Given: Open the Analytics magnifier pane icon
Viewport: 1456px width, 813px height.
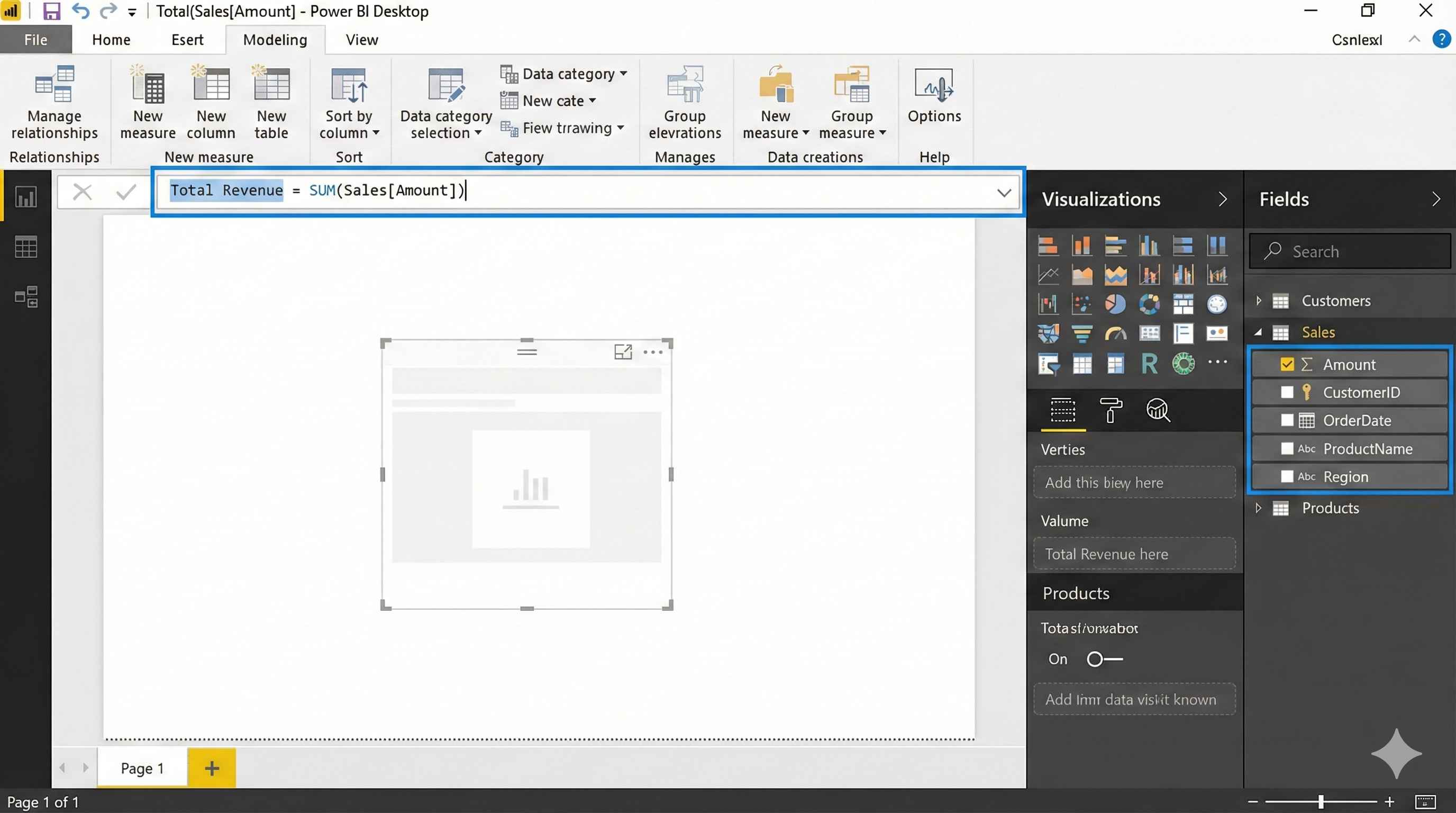Looking at the screenshot, I should coord(1157,410).
